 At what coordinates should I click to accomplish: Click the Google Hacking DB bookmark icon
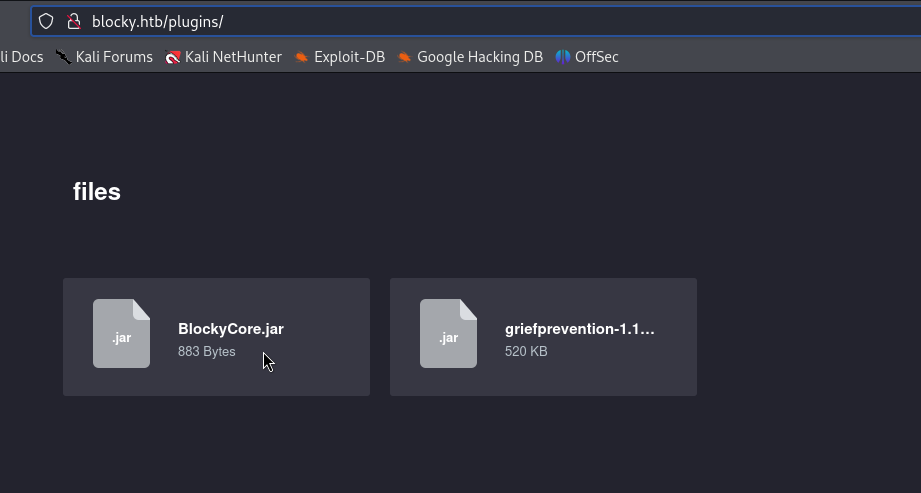point(404,57)
